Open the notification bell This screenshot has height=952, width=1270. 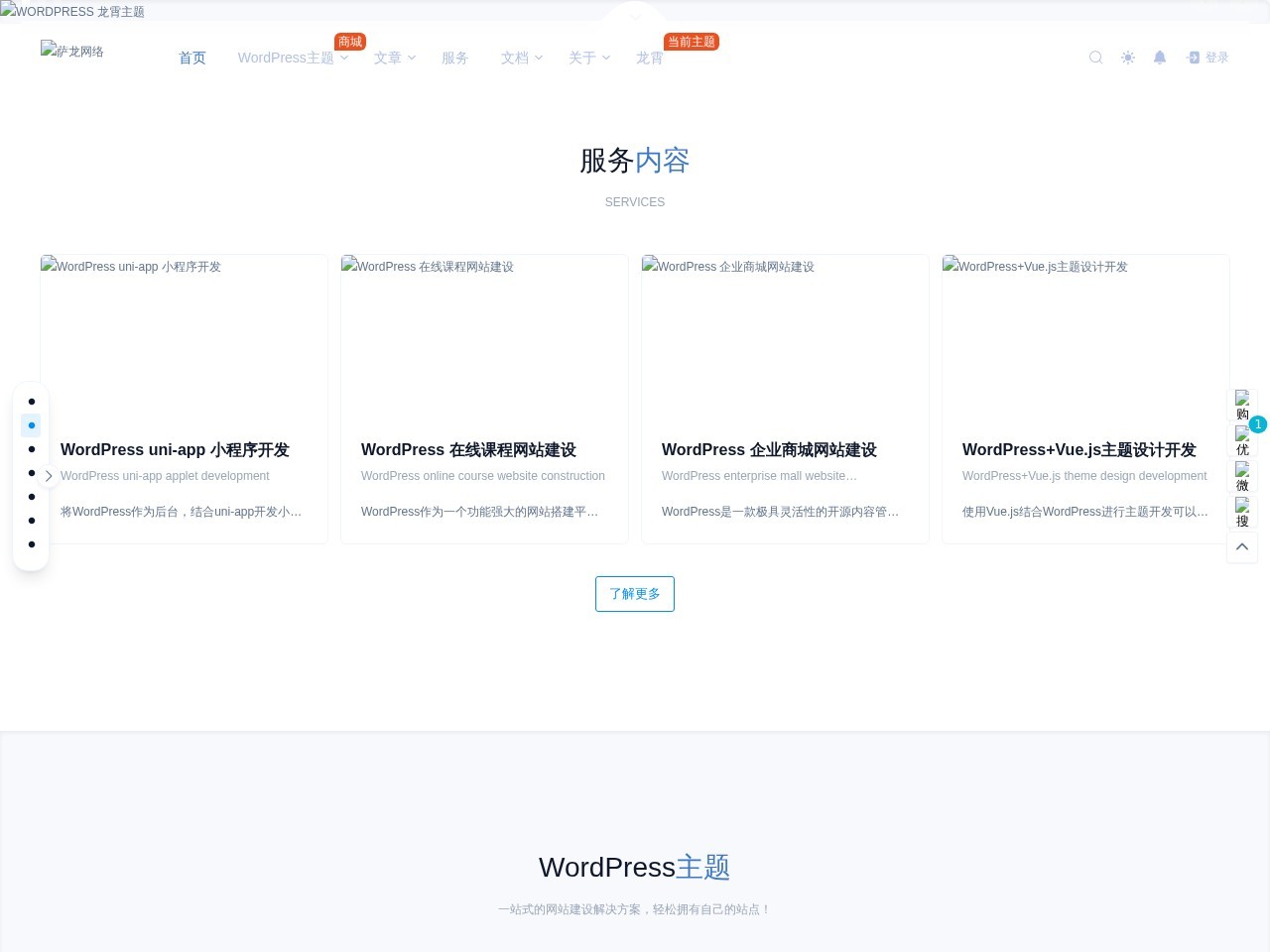pos(1159,58)
